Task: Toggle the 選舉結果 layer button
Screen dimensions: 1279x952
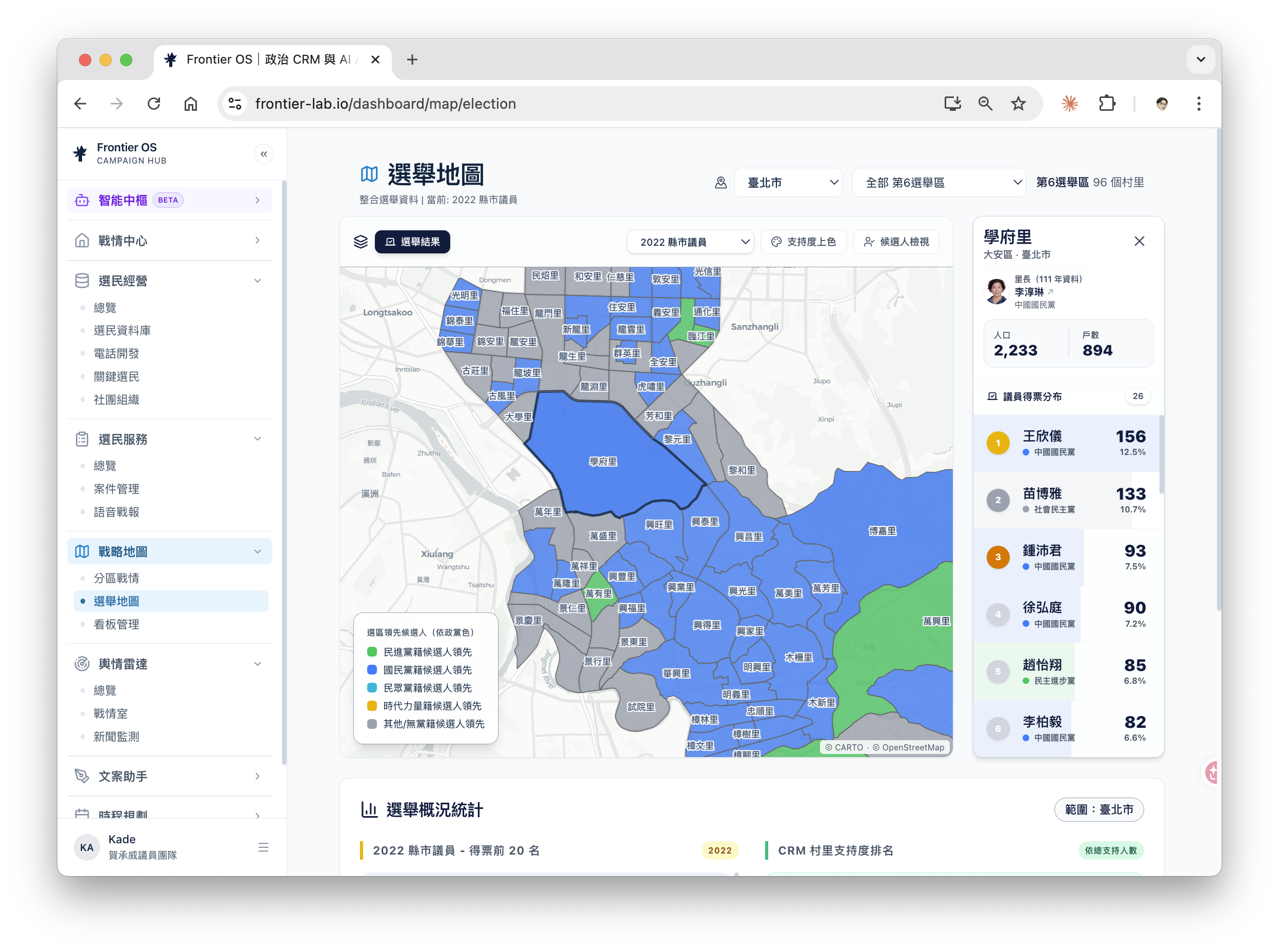Action: coord(412,242)
